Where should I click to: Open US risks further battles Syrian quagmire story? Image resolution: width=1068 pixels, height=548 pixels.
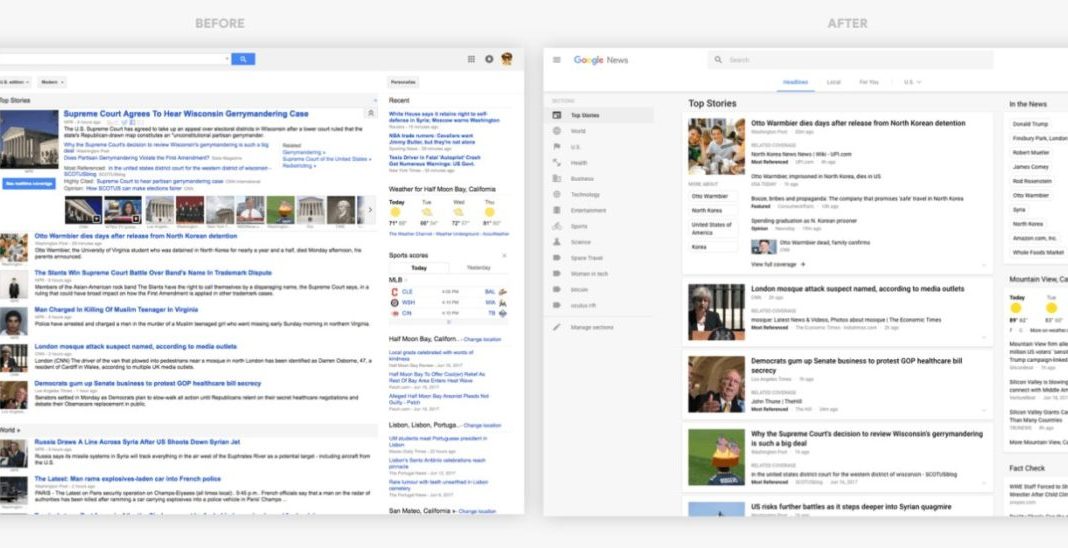[x=851, y=507]
